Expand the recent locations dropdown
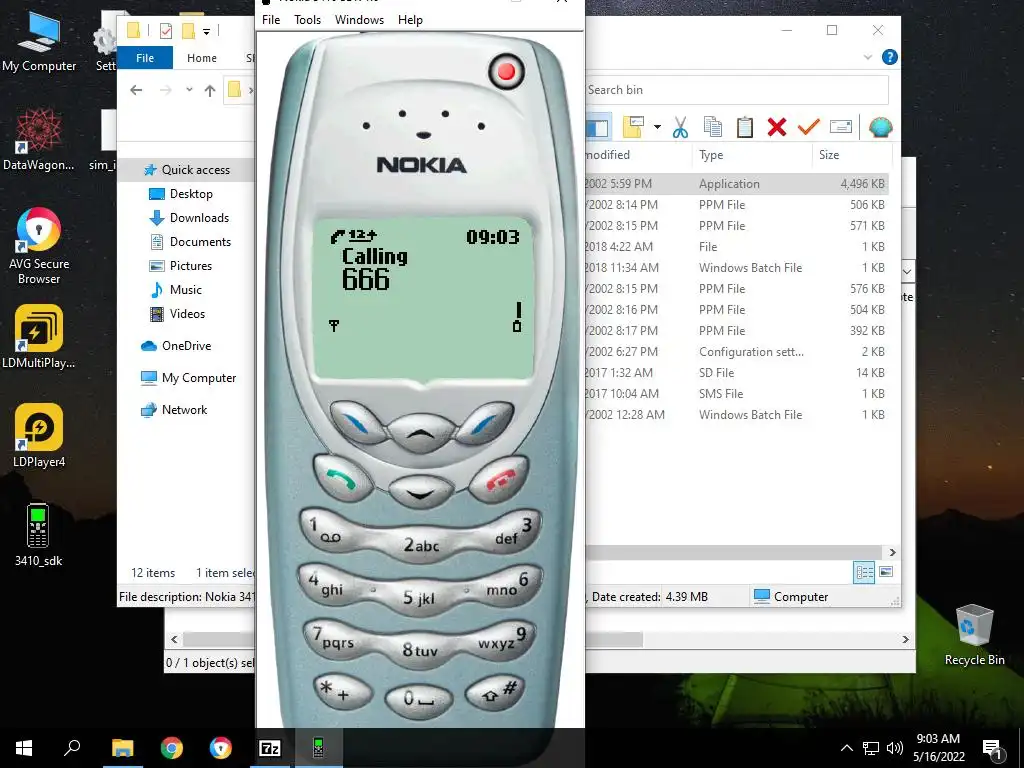The width and height of the screenshot is (1024, 768). 189,89
